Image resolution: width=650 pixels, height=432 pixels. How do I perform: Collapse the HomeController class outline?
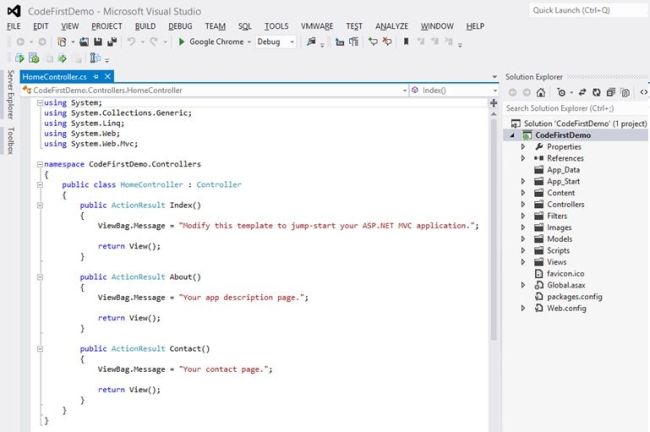40,185
